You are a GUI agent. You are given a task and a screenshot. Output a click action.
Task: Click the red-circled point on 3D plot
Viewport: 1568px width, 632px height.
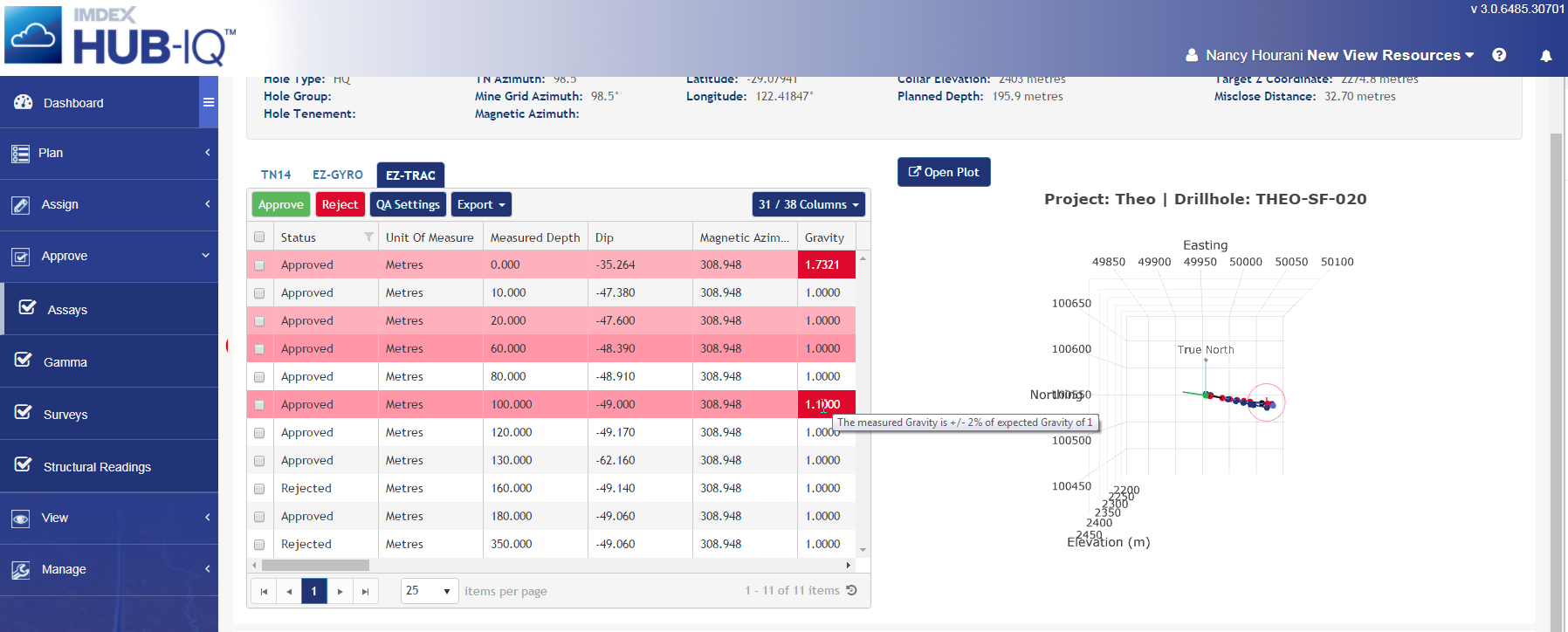click(x=1266, y=403)
